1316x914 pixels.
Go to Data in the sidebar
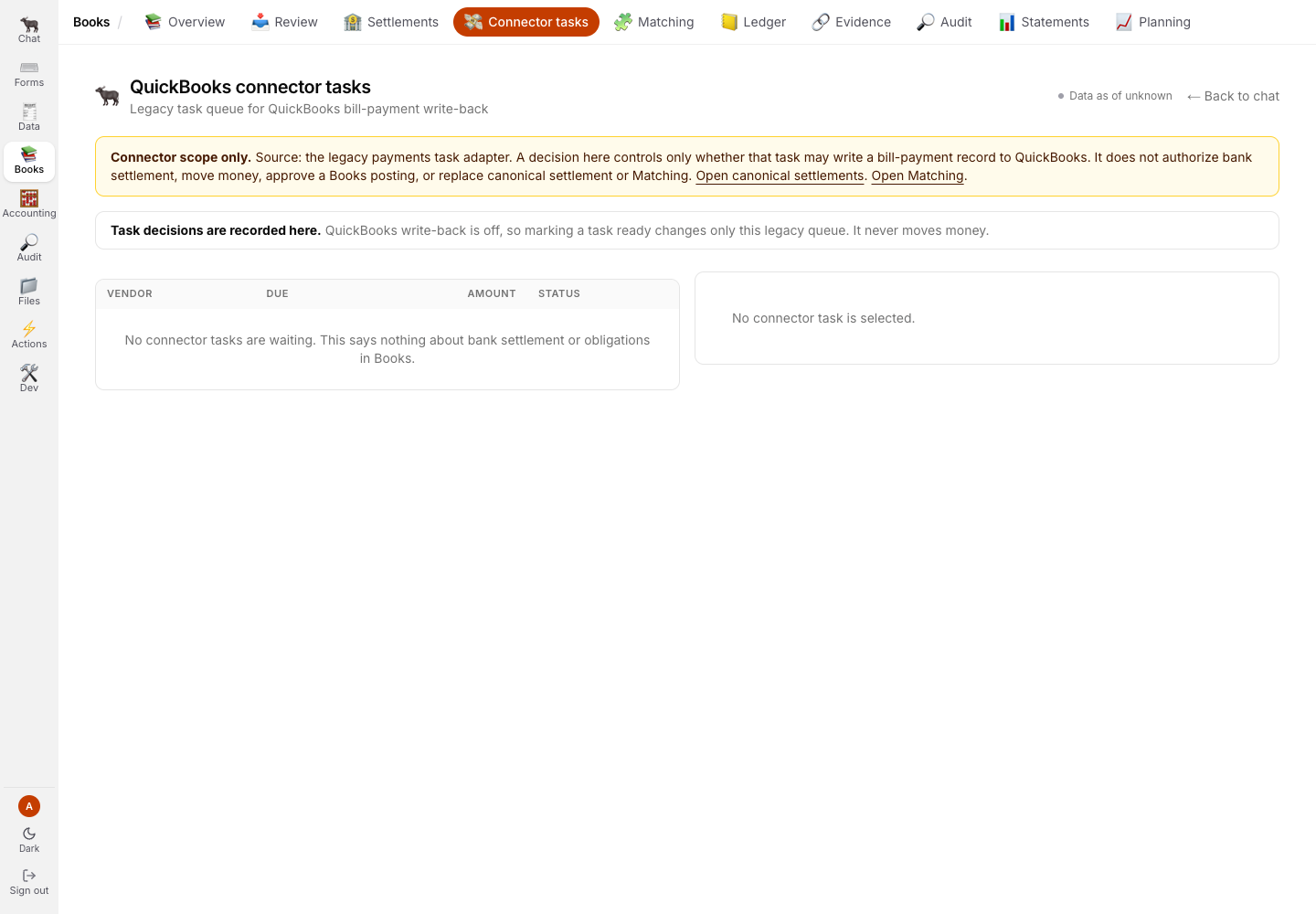[29, 118]
